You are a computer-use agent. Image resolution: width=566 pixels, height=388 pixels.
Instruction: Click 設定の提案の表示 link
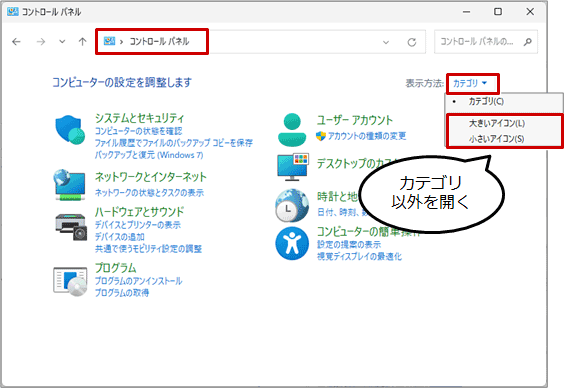tap(349, 244)
